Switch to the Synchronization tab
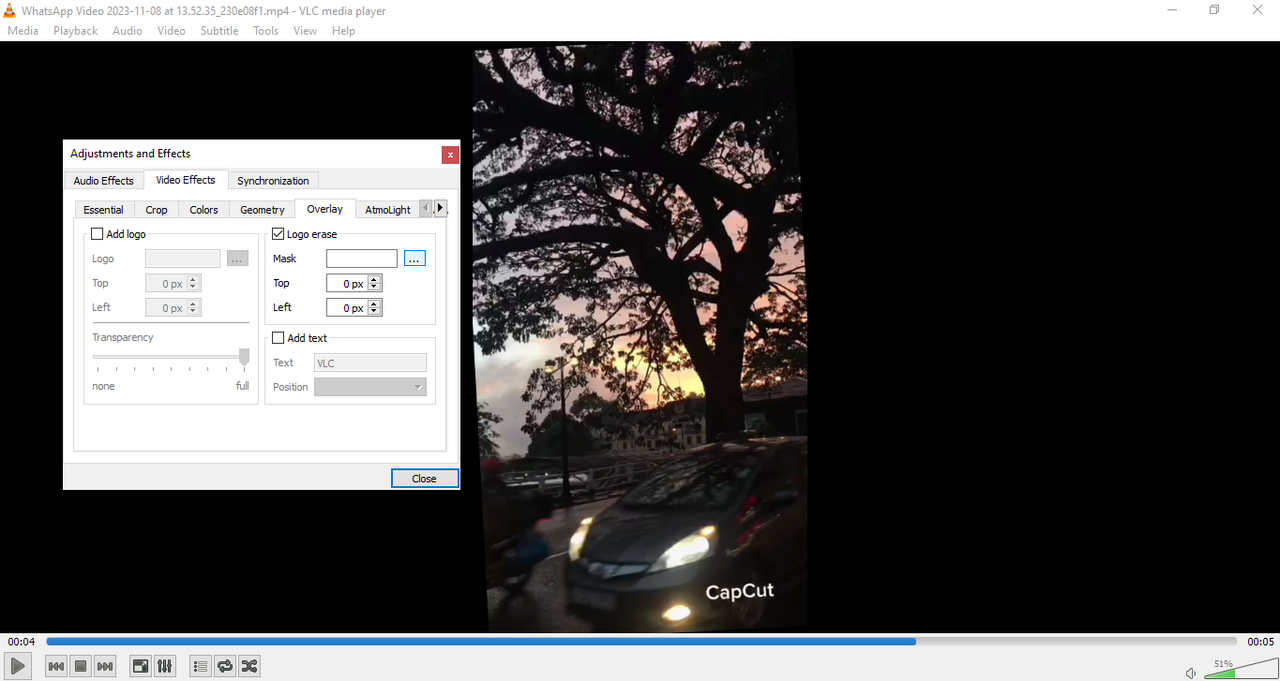The height and width of the screenshot is (681, 1280). coord(273,181)
